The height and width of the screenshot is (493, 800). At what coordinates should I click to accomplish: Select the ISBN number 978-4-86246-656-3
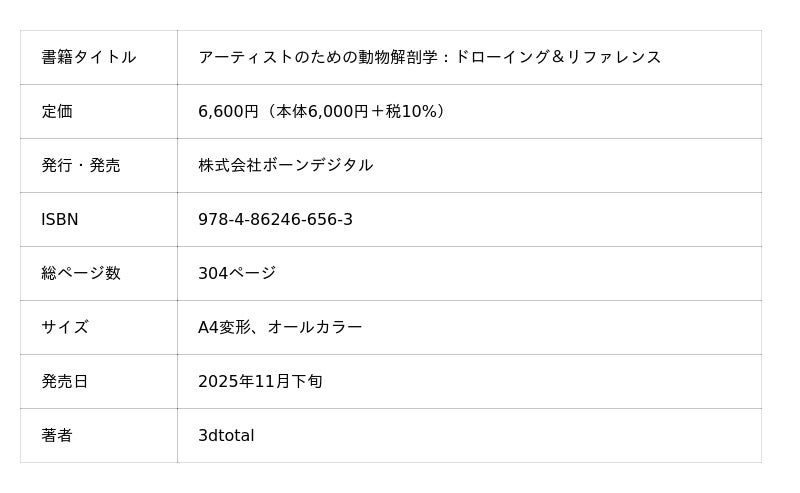(x=275, y=219)
